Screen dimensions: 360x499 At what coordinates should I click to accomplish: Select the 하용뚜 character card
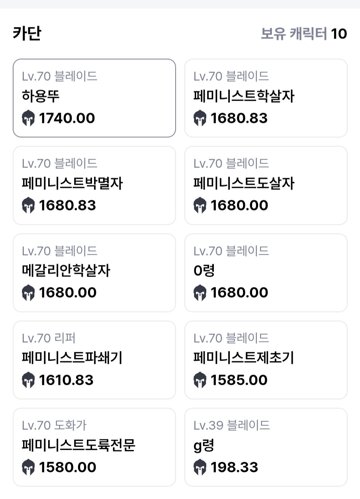(x=94, y=98)
